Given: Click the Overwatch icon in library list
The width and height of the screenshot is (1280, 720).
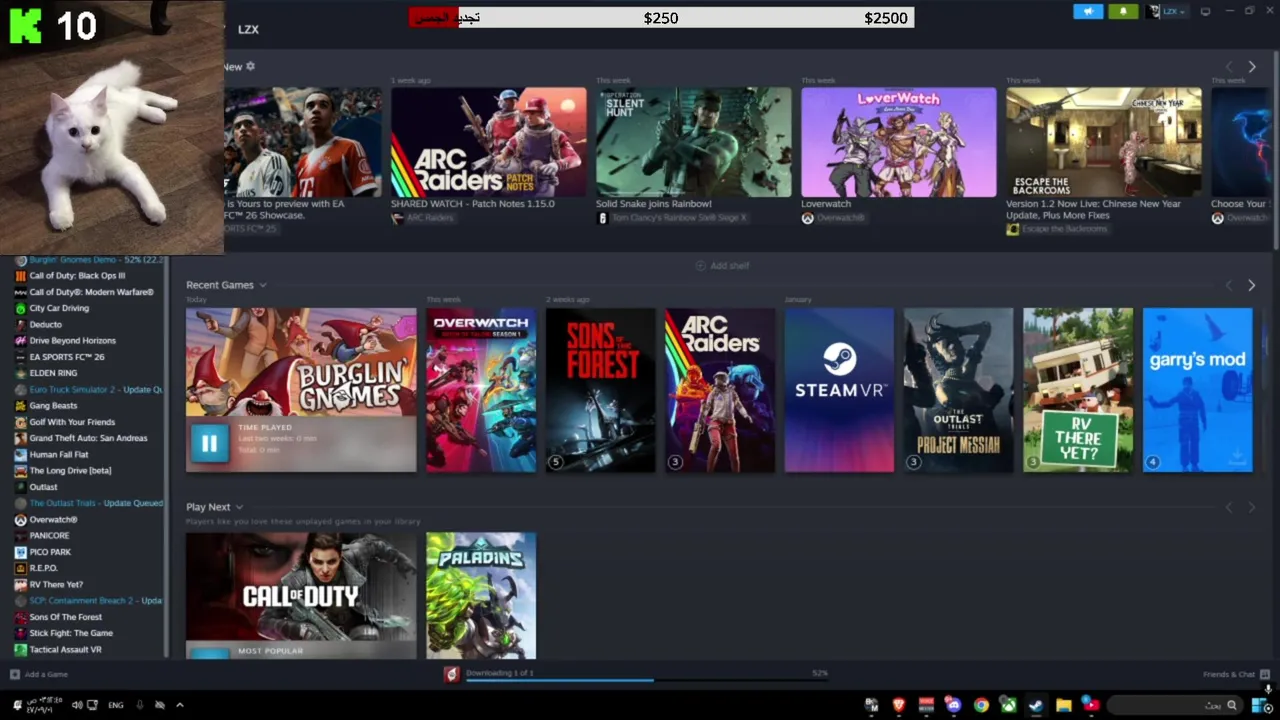Looking at the screenshot, I should (x=20, y=519).
